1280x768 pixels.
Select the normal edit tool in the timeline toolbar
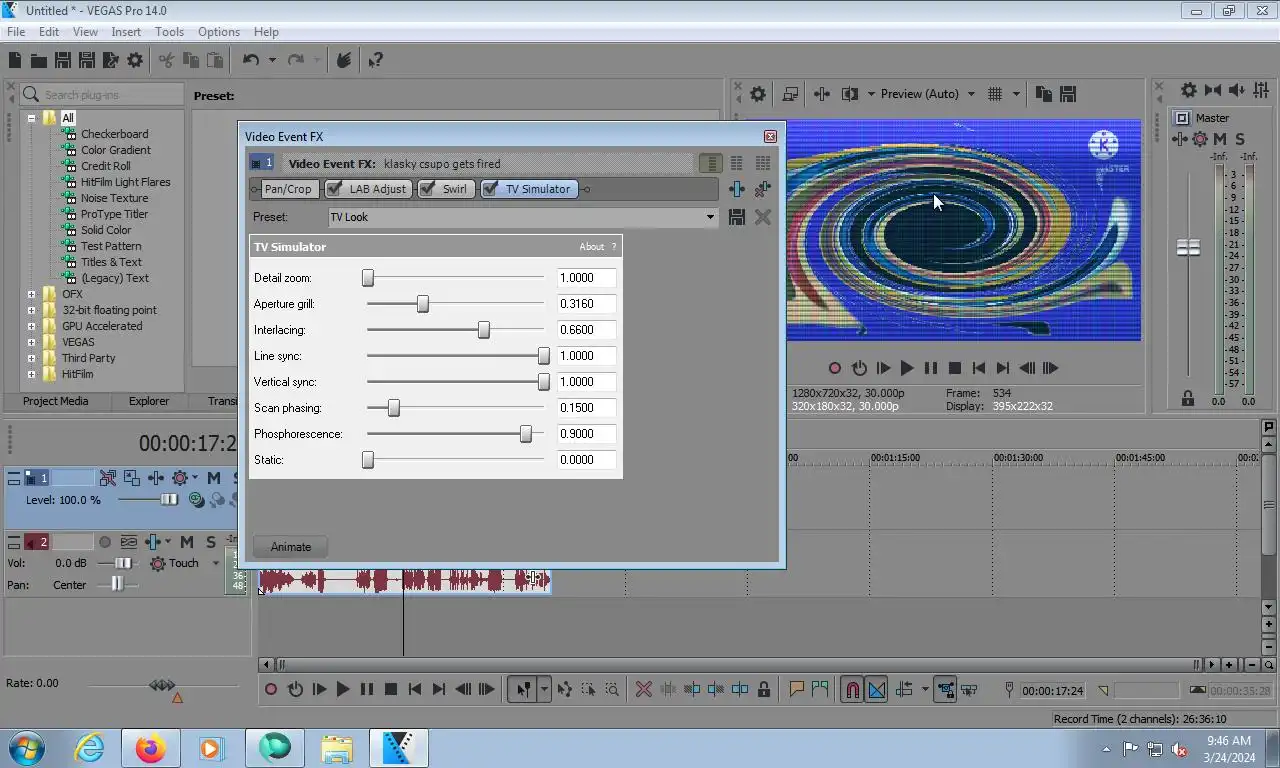pos(523,689)
